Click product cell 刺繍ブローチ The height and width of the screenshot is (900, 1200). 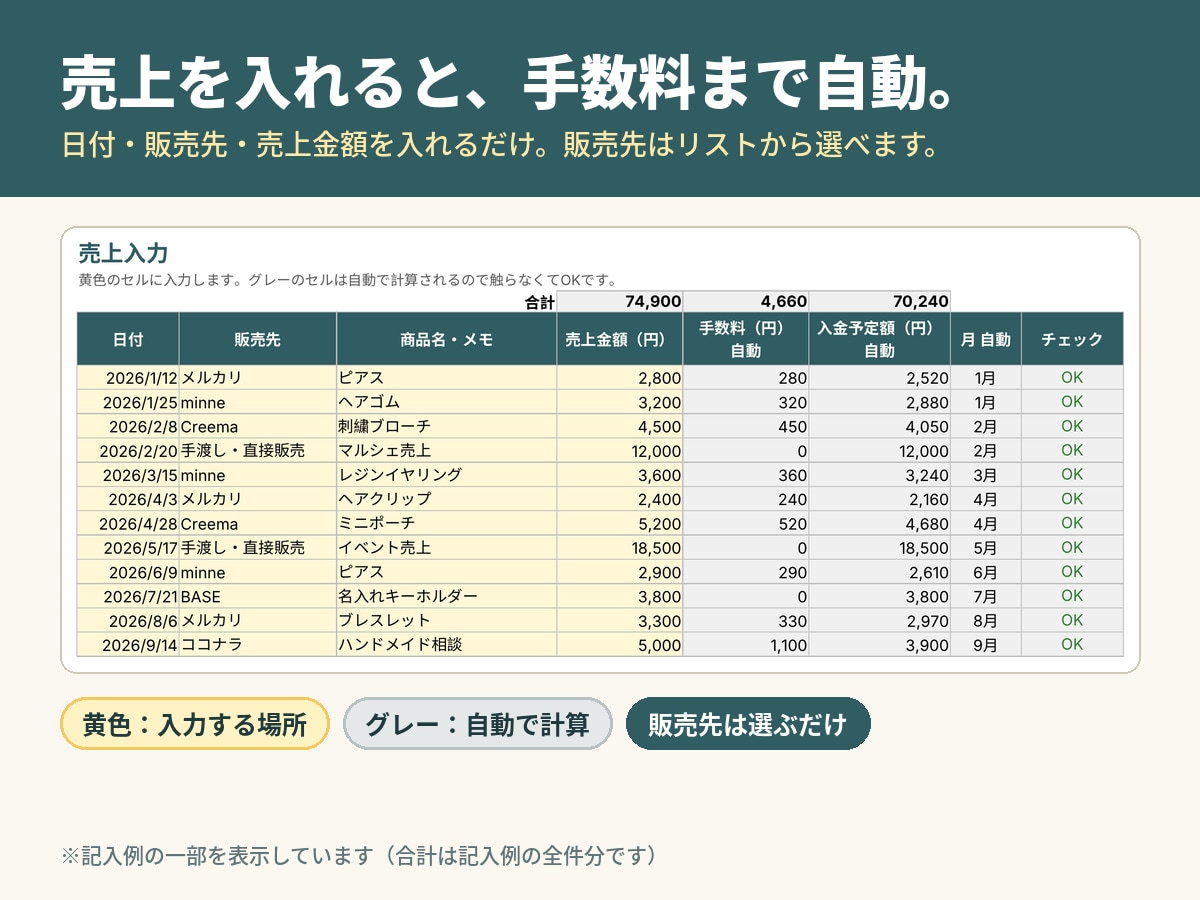click(447, 426)
